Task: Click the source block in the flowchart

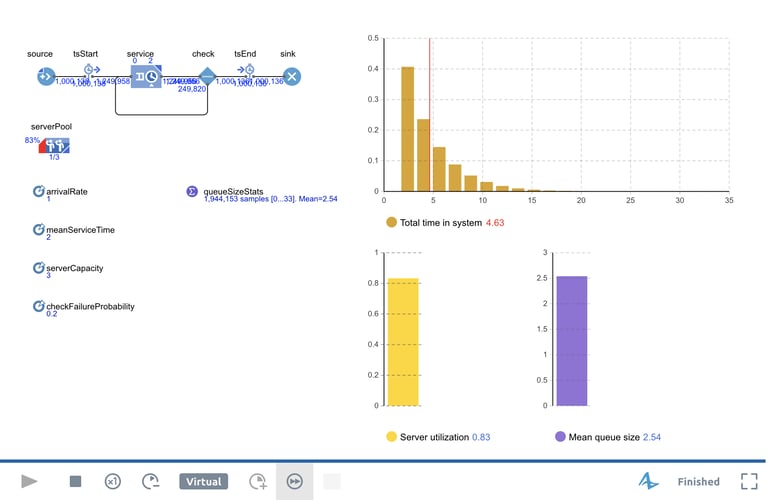Action: 45,76
